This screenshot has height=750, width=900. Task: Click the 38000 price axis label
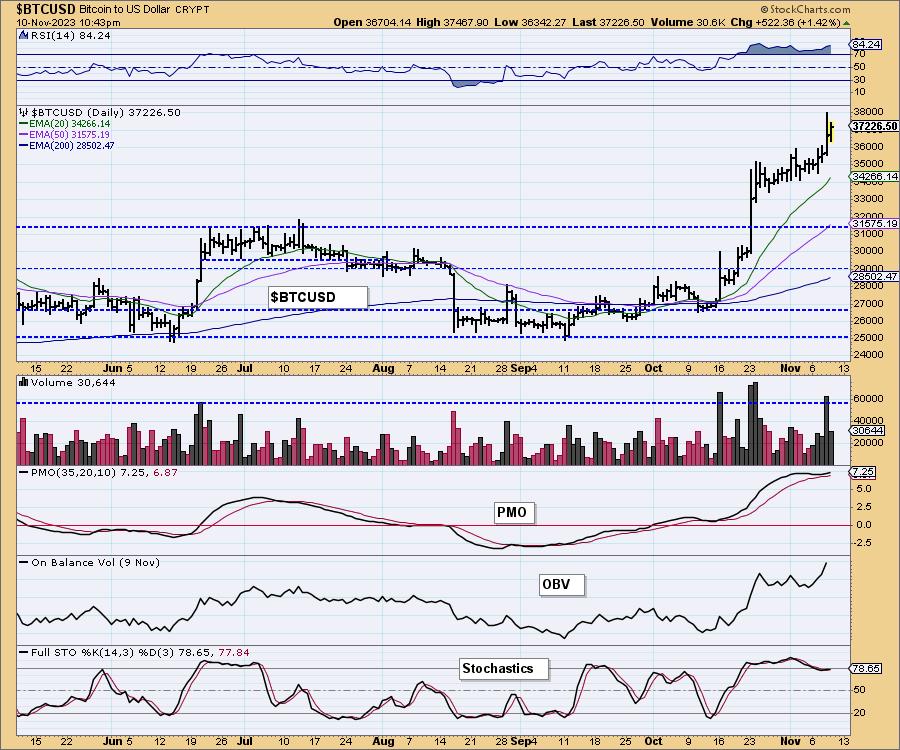pos(867,111)
